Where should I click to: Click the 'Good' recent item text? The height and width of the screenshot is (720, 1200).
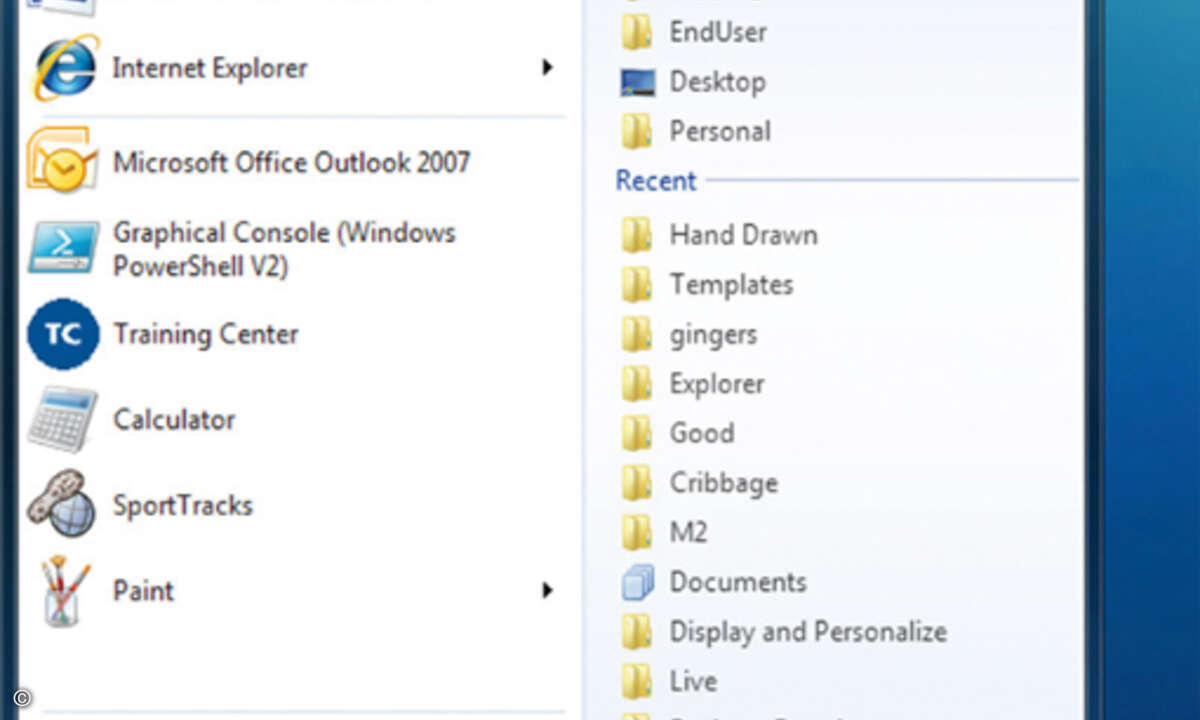pos(702,433)
